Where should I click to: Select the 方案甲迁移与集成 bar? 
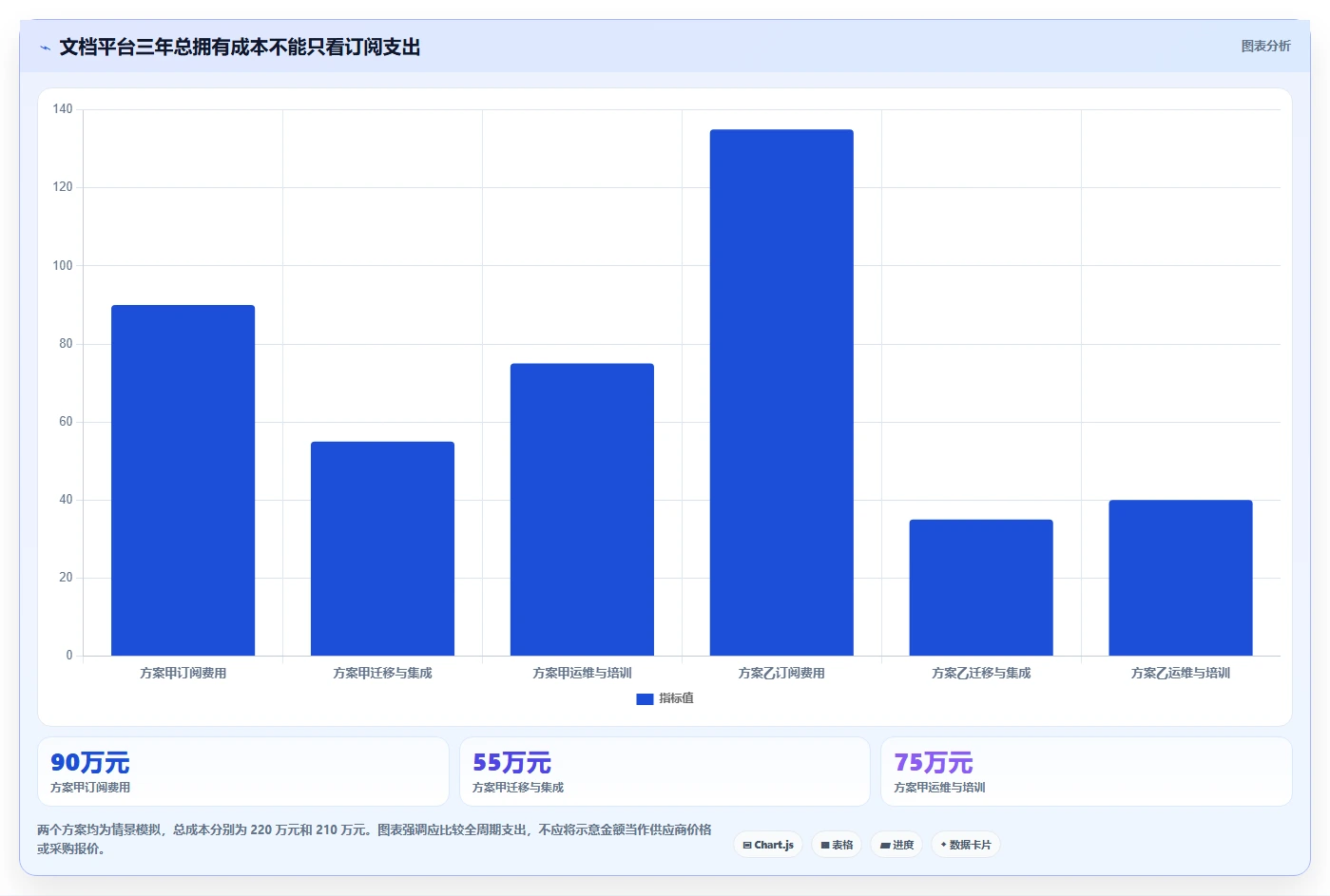click(x=382, y=548)
